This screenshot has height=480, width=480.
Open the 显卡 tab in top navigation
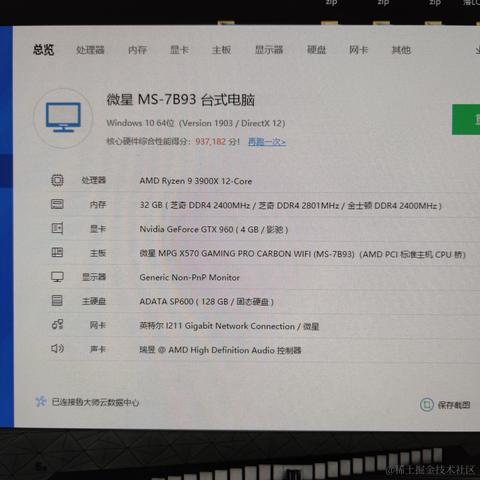[179, 50]
